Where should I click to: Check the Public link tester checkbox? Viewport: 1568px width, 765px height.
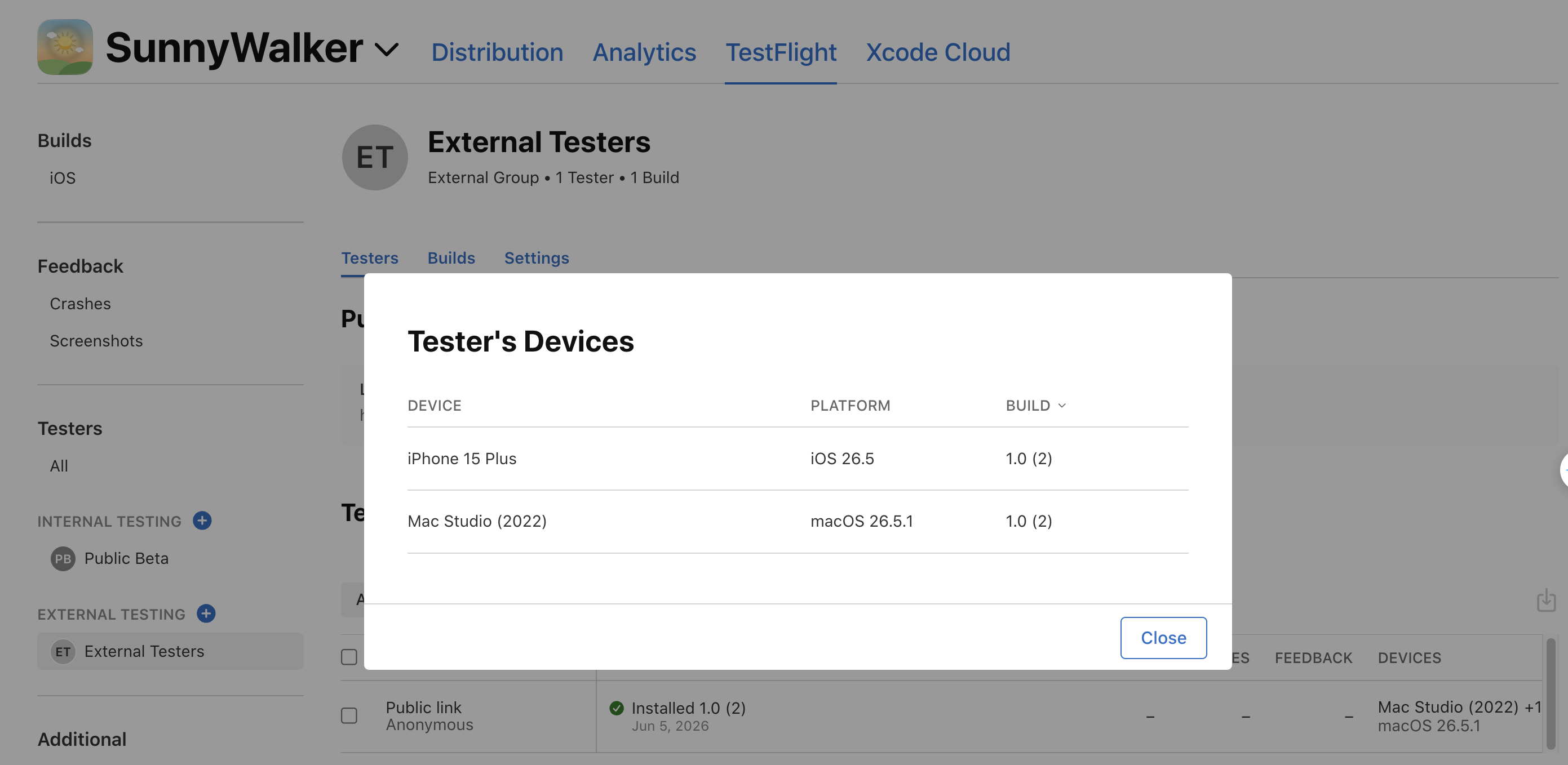coord(349,715)
